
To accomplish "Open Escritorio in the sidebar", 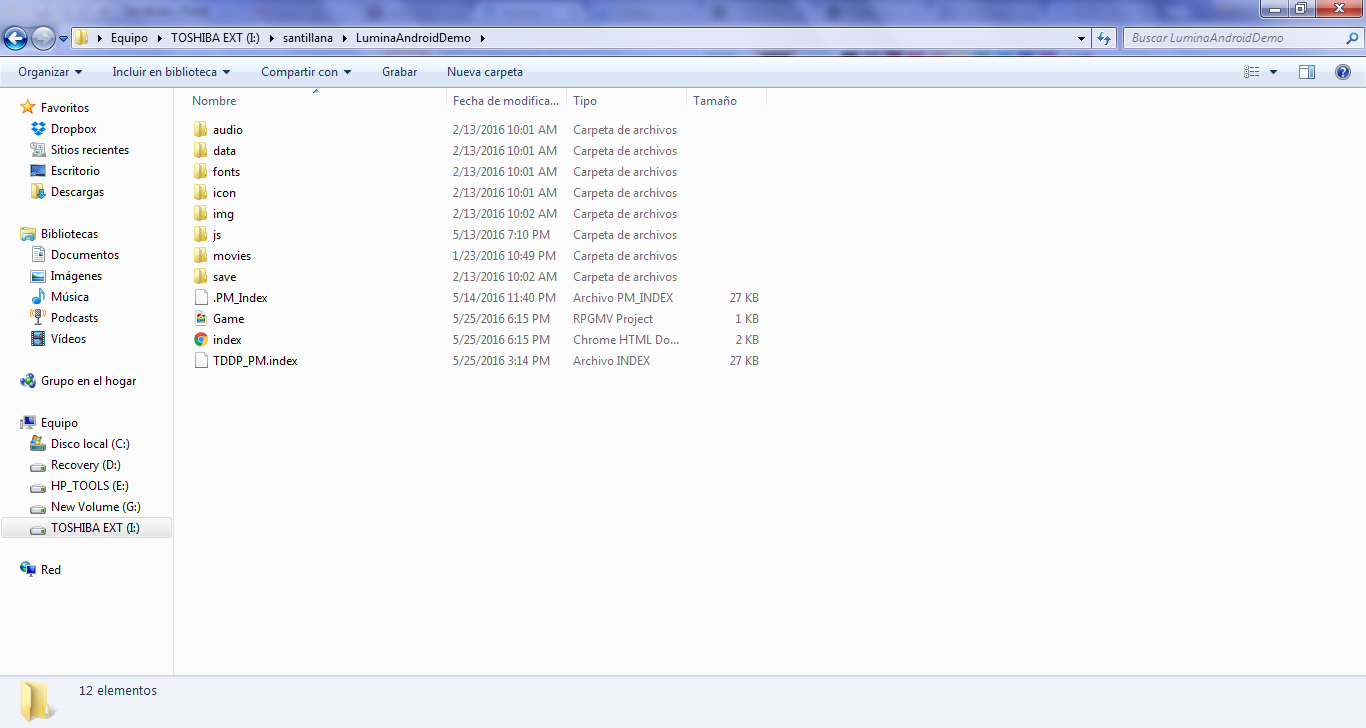I will [x=75, y=171].
